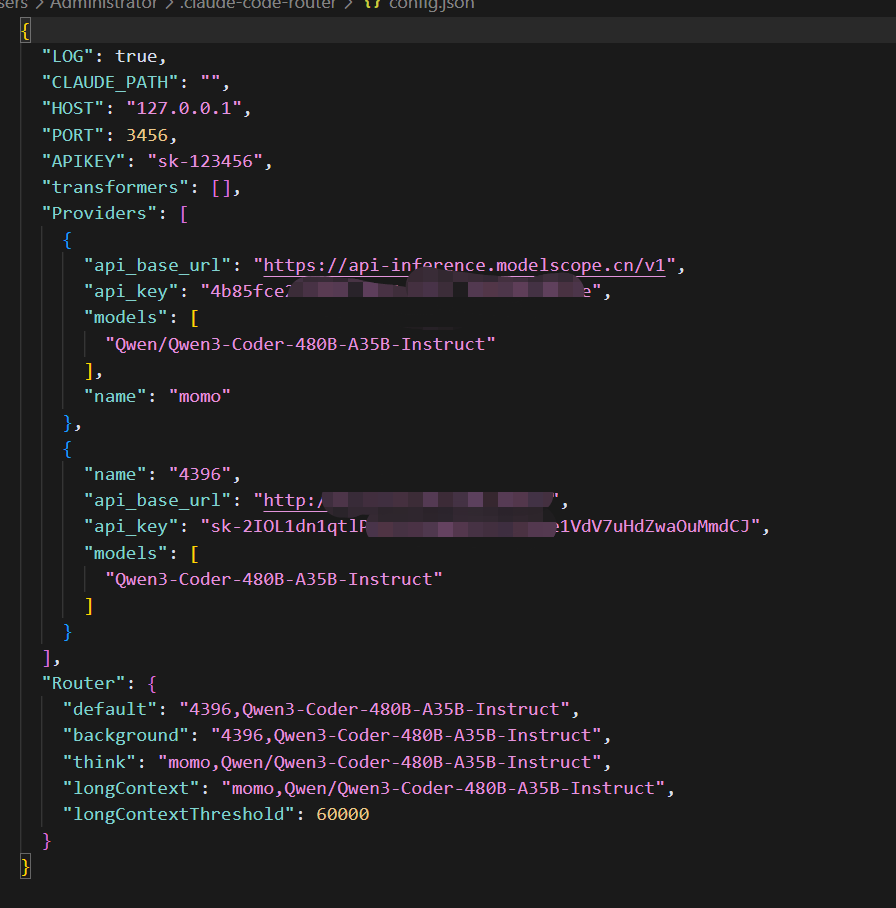Image resolution: width=896 pixels, height=908 pixels.
Task: Select the config.json breadcrumb item
Action: click(x=431, y=4)
